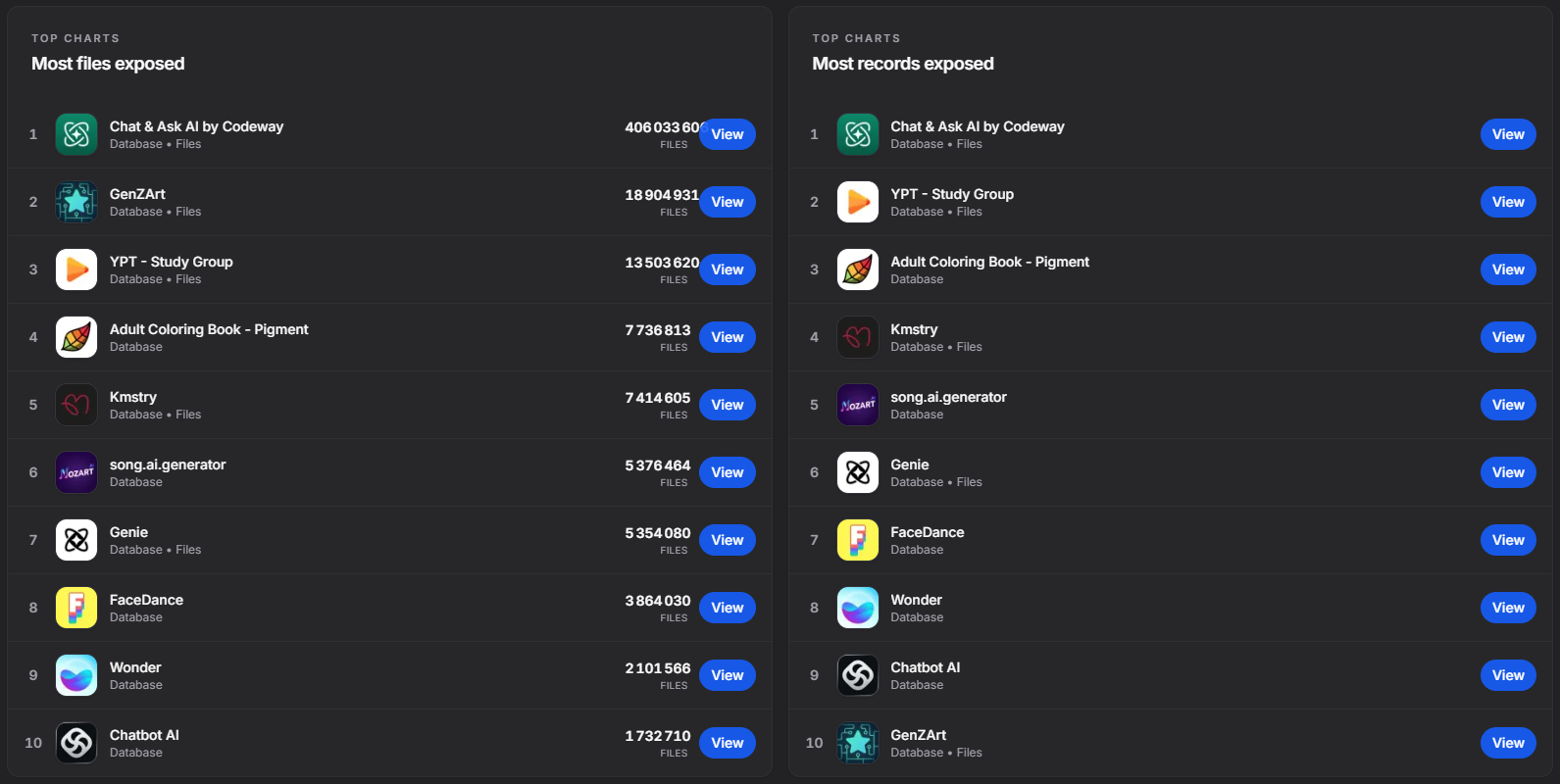
Task: View Kmstry entry in files exposed list
Action: click(x=728, y=405)
